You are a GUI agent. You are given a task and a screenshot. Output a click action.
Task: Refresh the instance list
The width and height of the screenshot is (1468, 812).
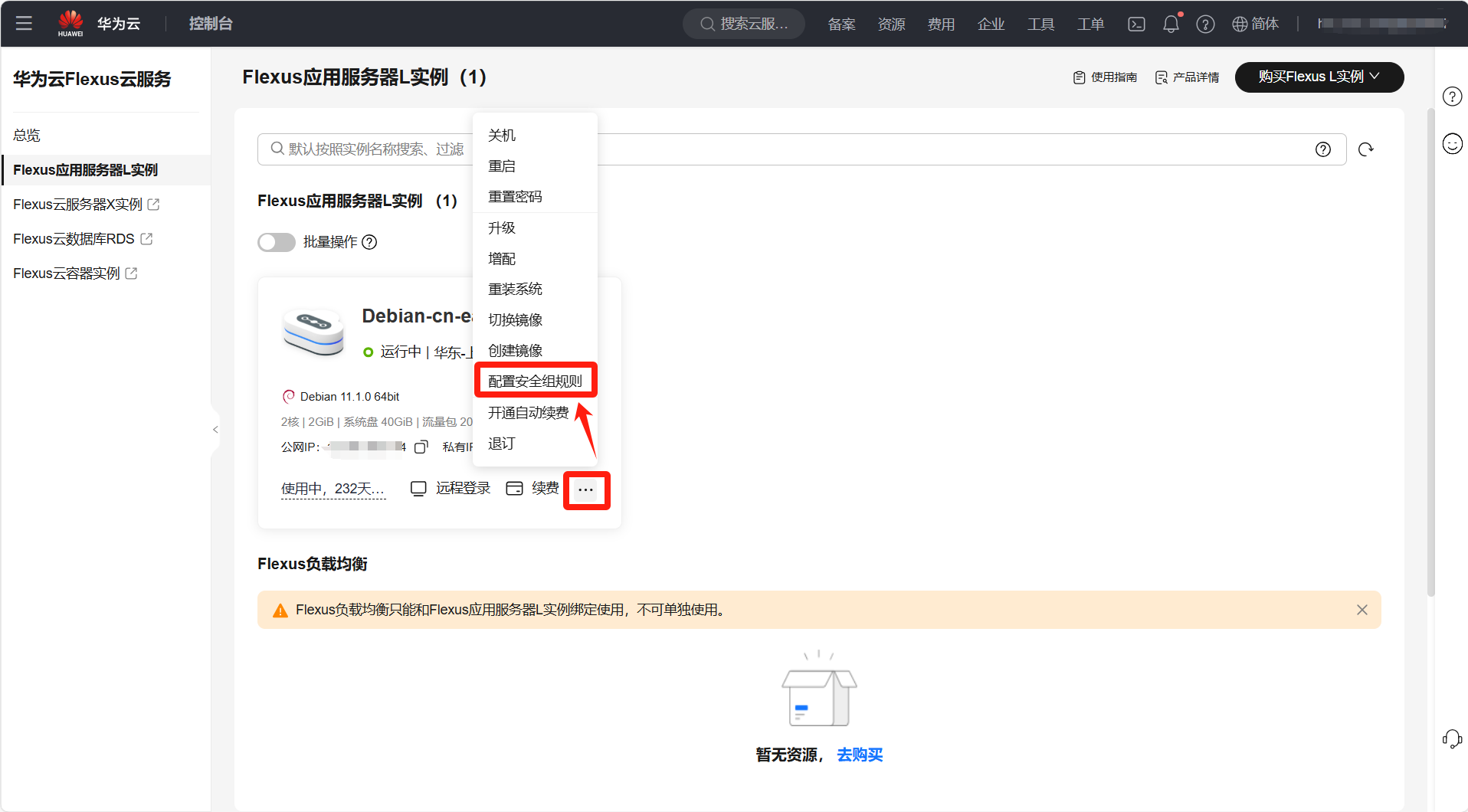1365,149
